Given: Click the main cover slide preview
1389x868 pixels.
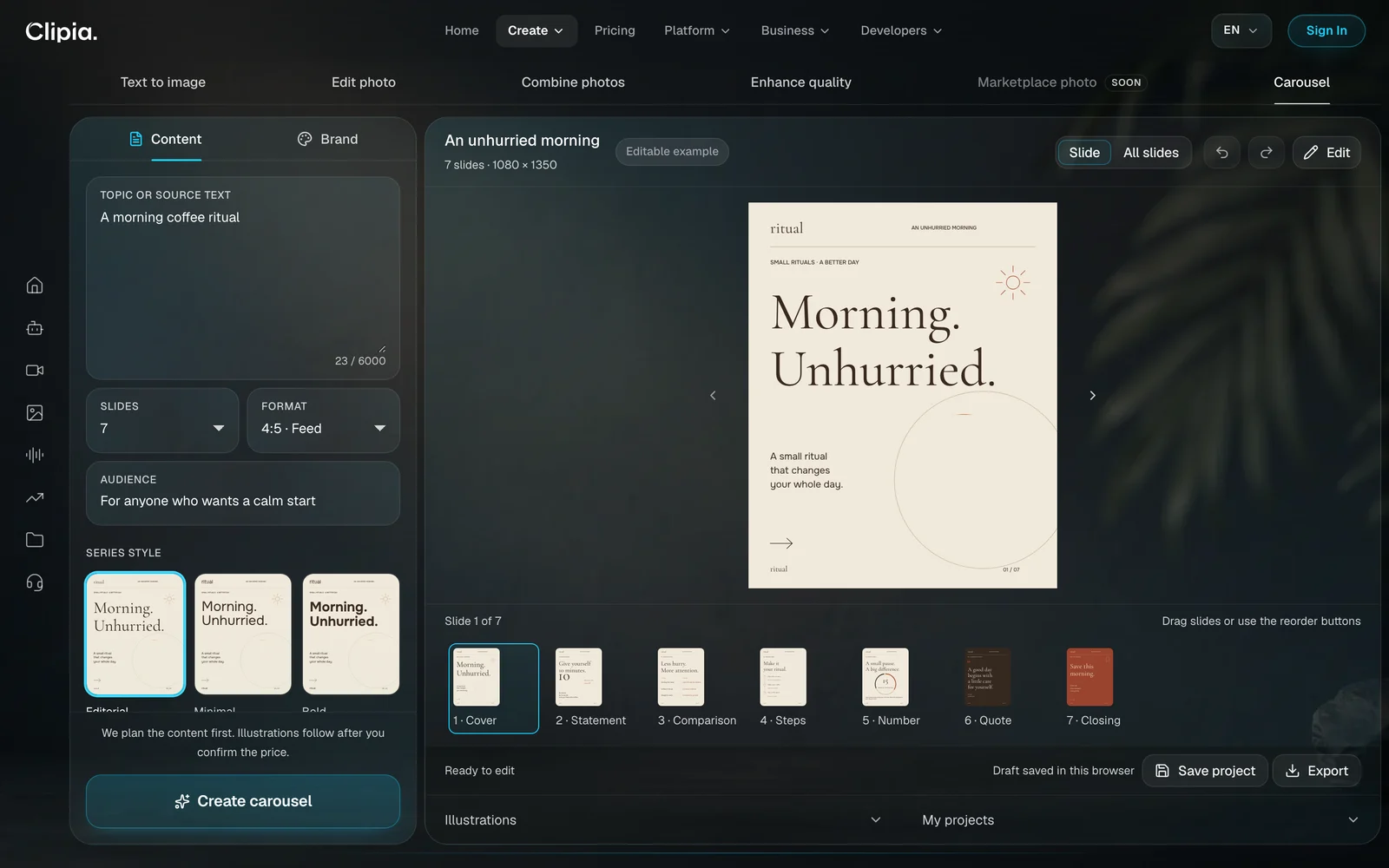Looking at the screenshot, I should tap(903, 396).
